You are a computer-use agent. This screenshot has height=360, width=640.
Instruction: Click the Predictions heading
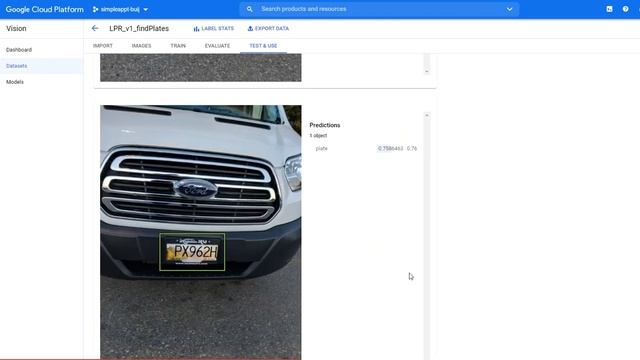(324, 125)
